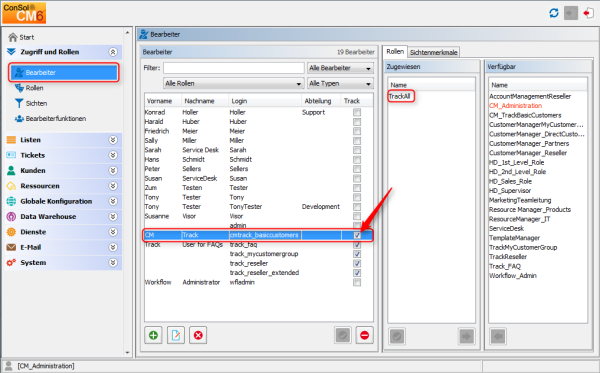This screenshot has width=600, height=373.
Task: Expand the Ressourcen section
Action: (x=113, y=186)
